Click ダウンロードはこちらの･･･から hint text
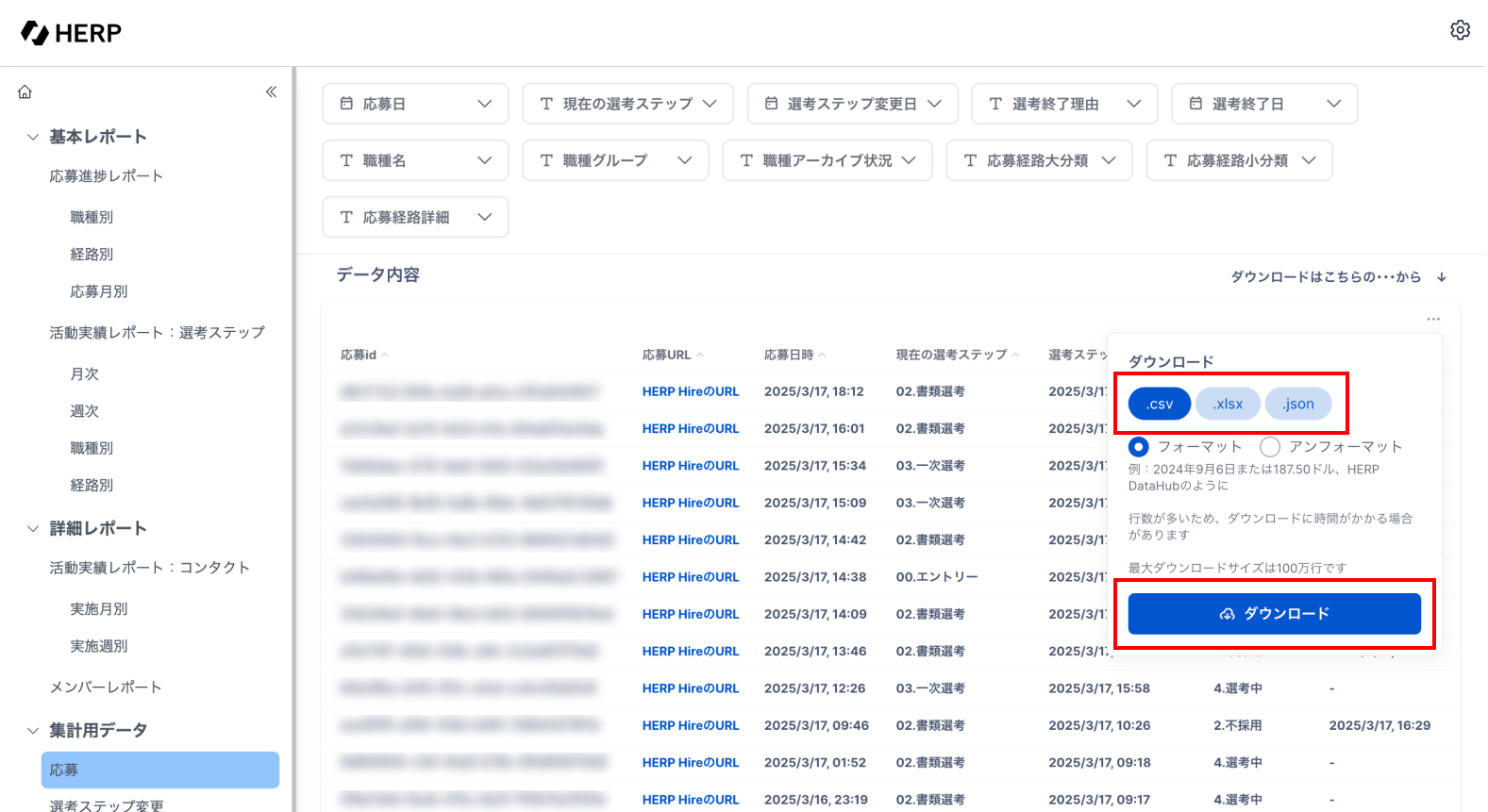 pyautogui.click(x=1326, y=277)
